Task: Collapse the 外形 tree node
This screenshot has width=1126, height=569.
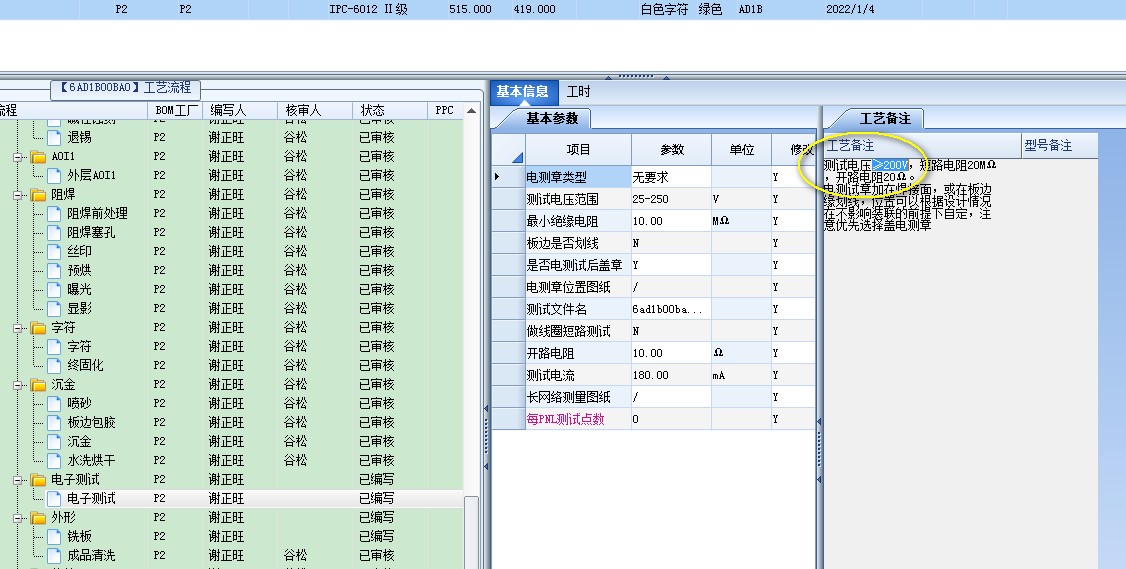Action: click(19, 518)
